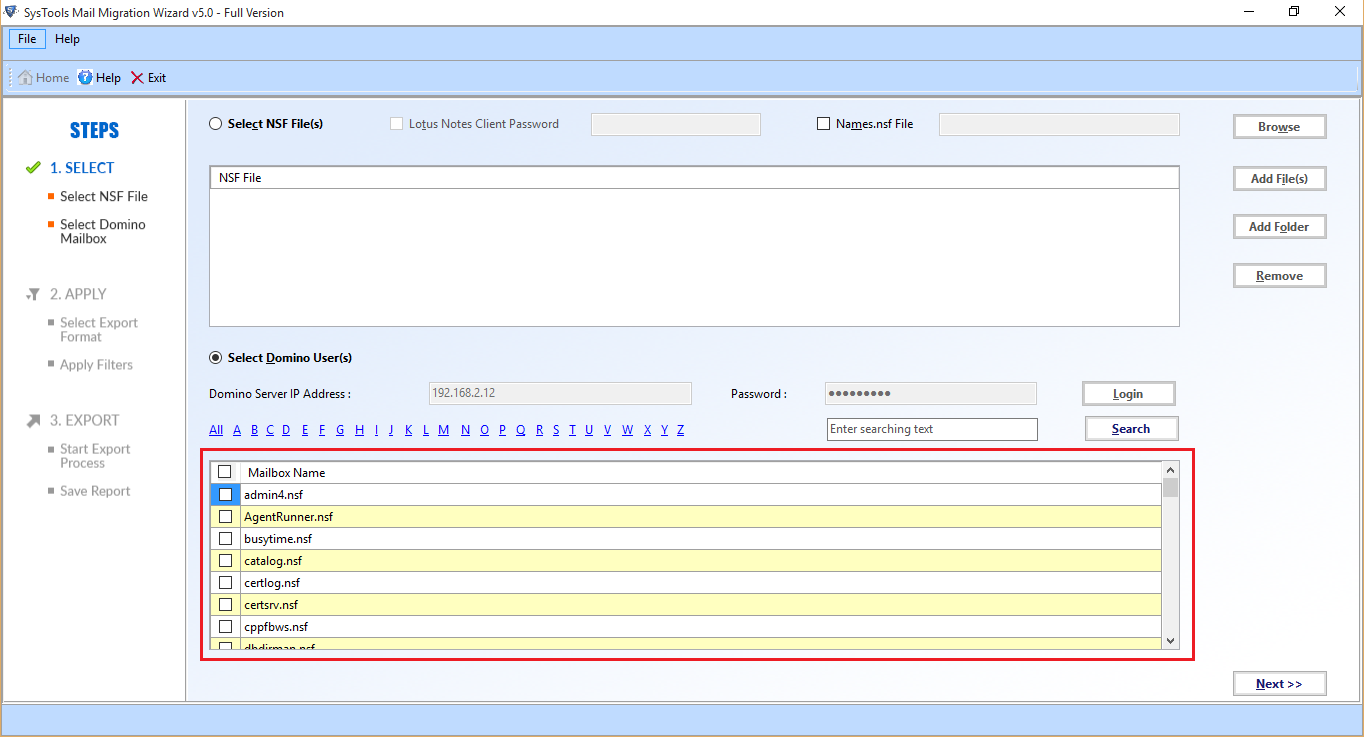Select the Select NSF File(s) radio button
Screen dimensions: 1364x737
215,124
